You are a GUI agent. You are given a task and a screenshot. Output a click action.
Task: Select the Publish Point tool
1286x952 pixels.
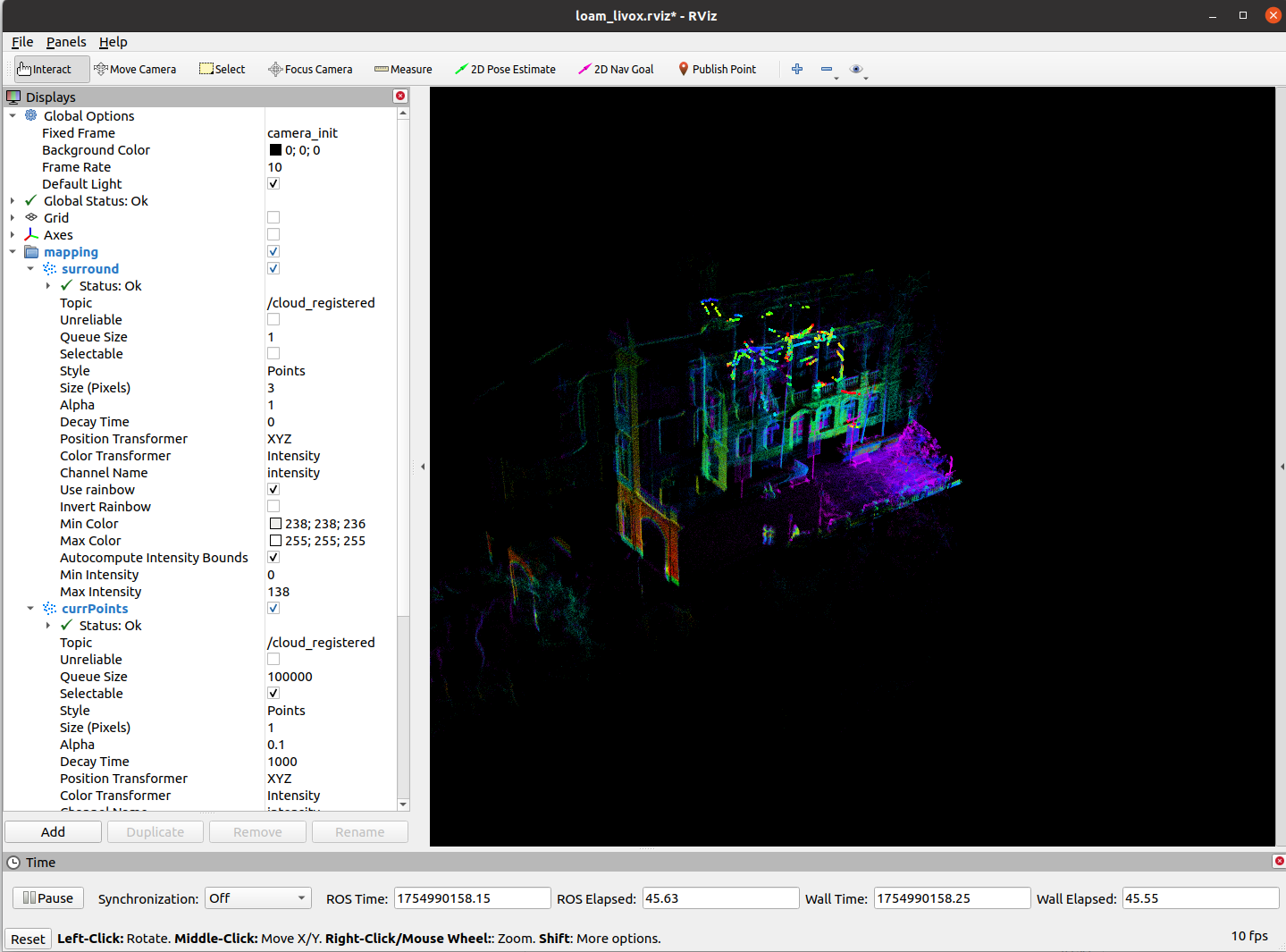coord(717,69)
